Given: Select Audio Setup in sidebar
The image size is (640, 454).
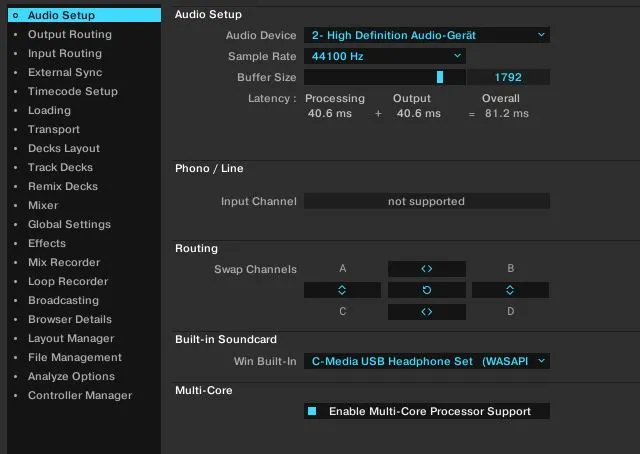Looking at the screenshot, I should click(x=62, y=15).
